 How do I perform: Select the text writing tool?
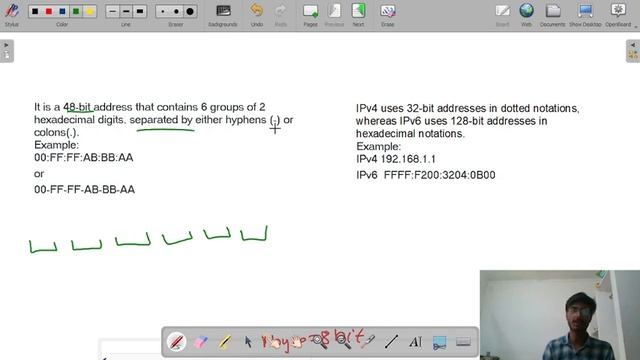[416, 342]
